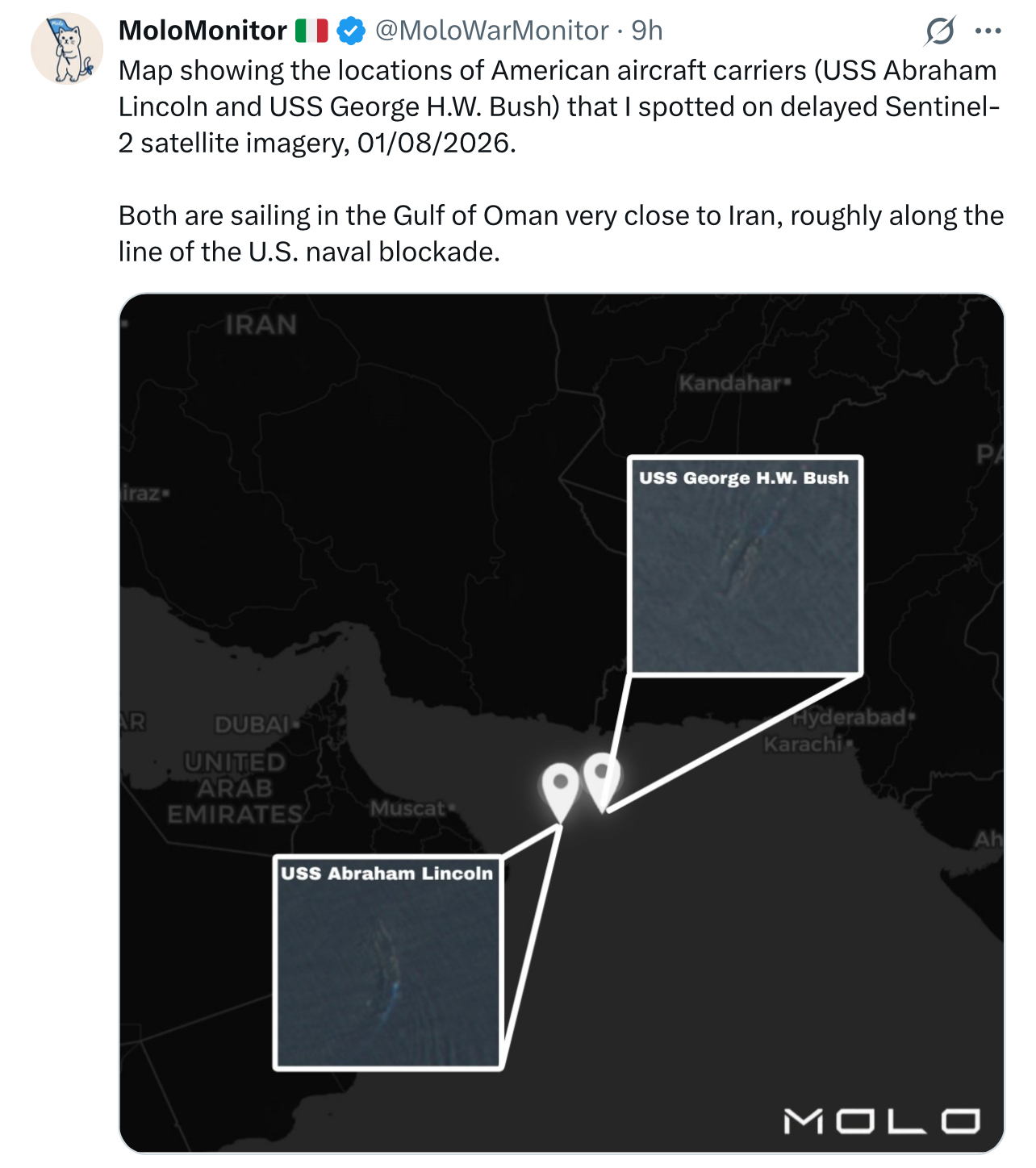Click the Kandahar city label
Image resolution: width=1036 pixels, height=1168 pixels.
(733, 382)
